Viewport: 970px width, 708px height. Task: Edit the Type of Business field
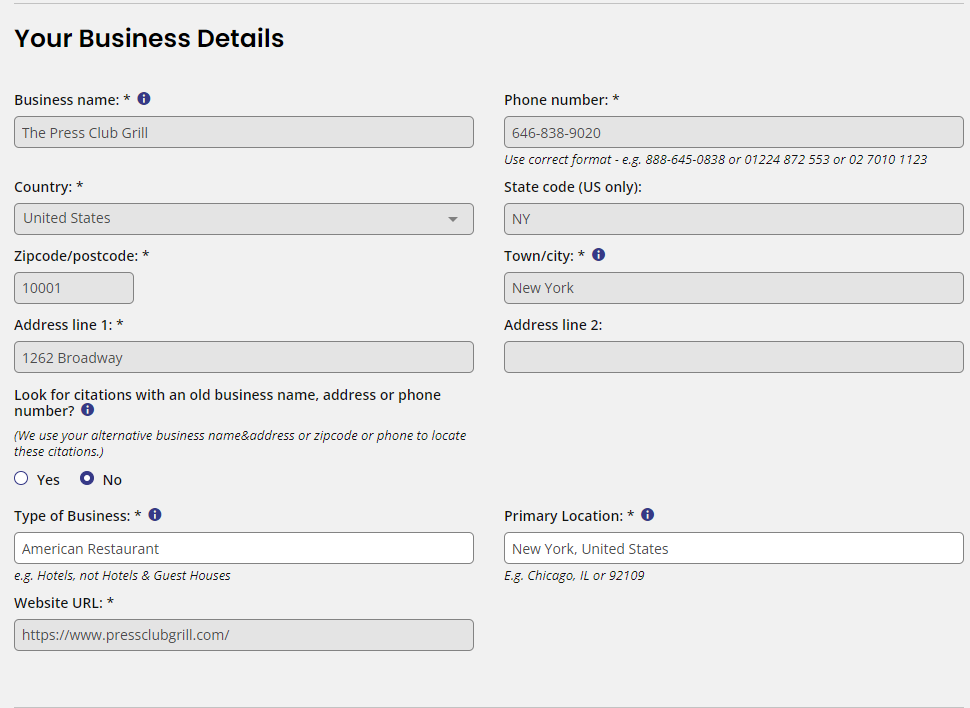[x=244, y=548]
